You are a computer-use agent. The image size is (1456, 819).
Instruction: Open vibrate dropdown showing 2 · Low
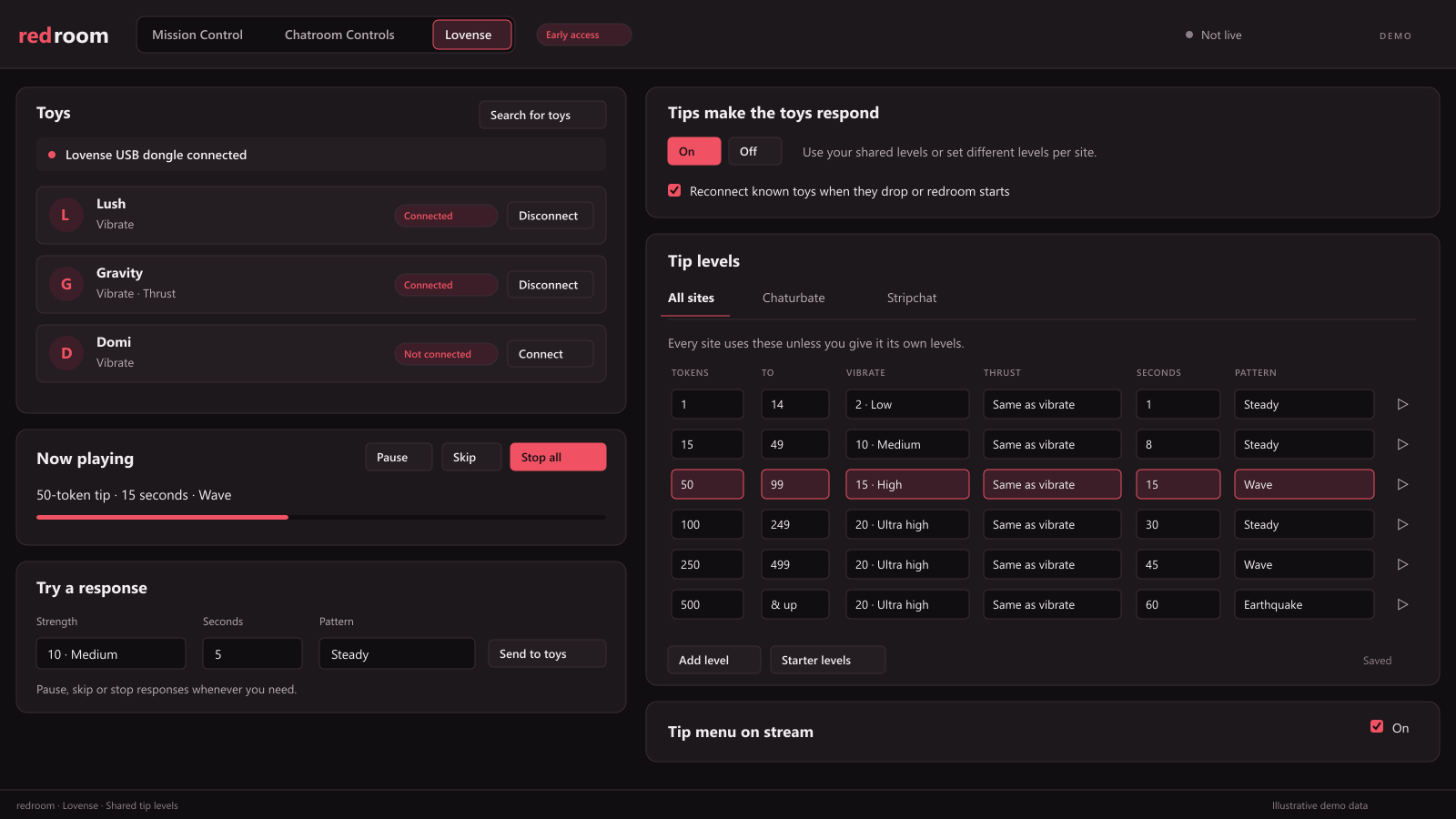click(907, 404)
